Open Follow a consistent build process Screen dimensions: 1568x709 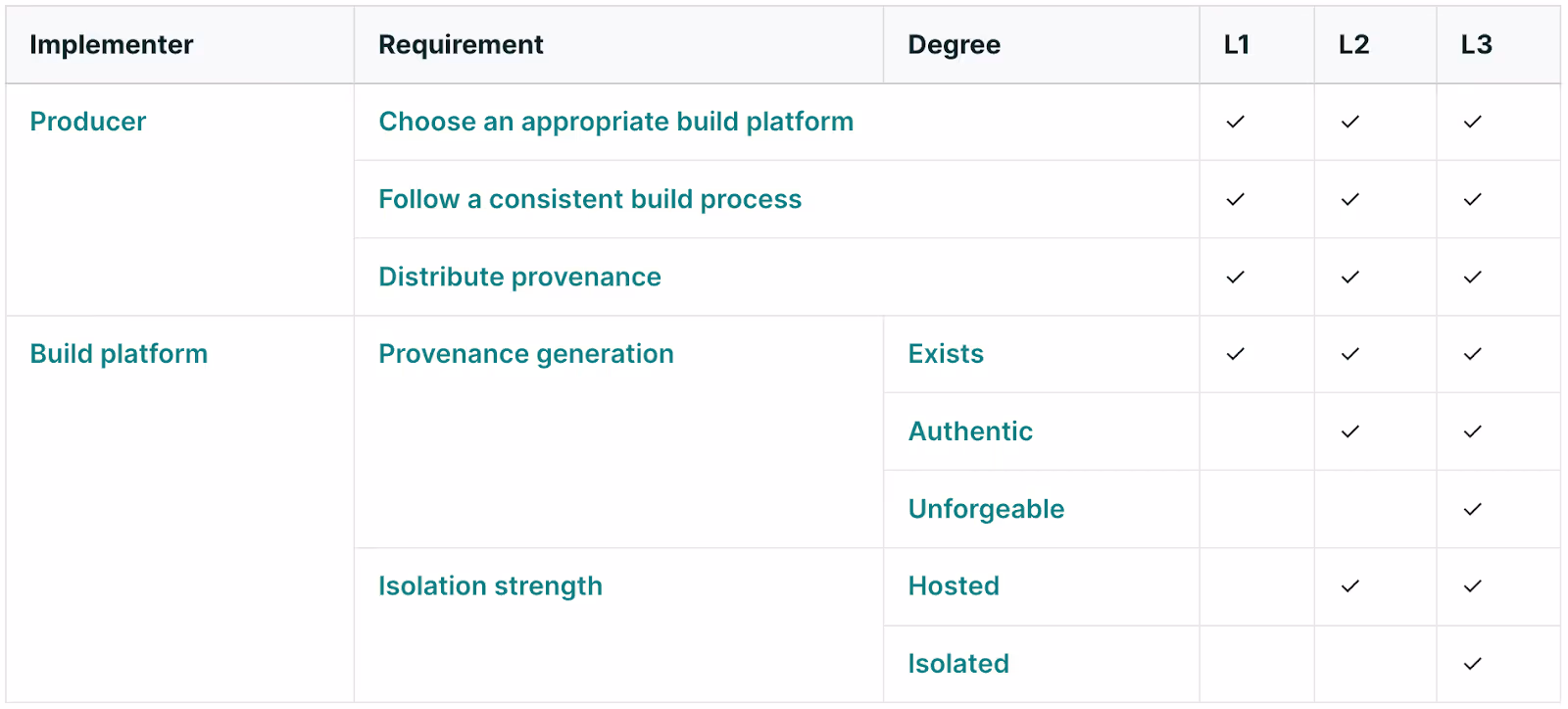click(x=590, y=199)
